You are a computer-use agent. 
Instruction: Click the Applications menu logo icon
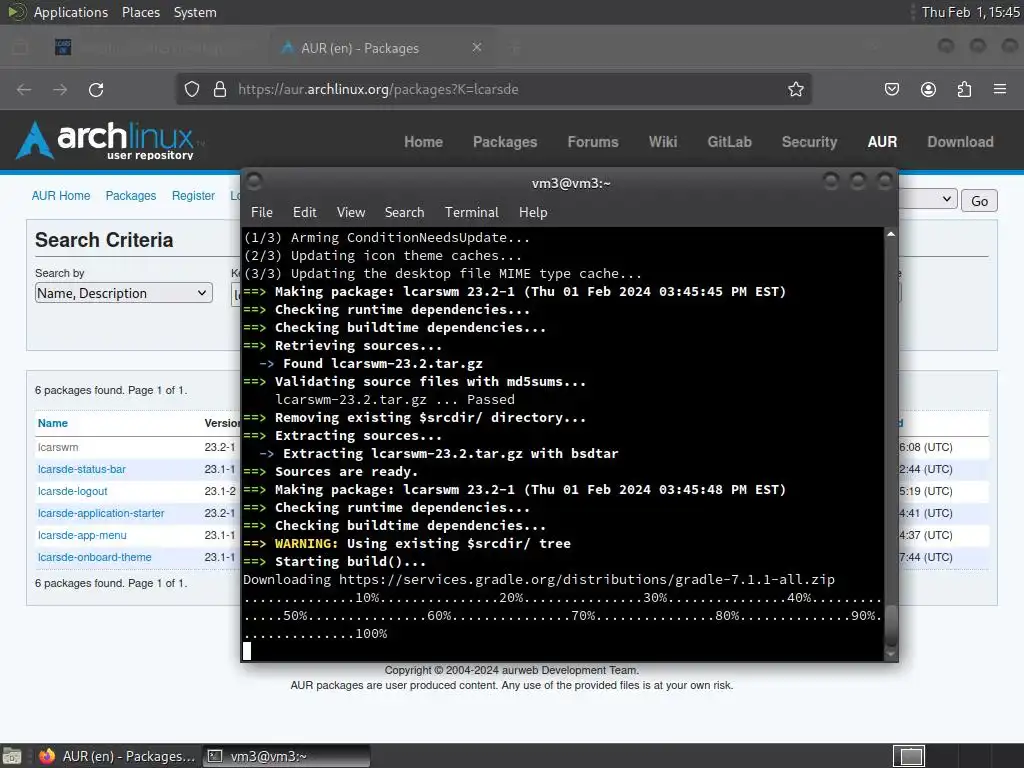point(16,12)
